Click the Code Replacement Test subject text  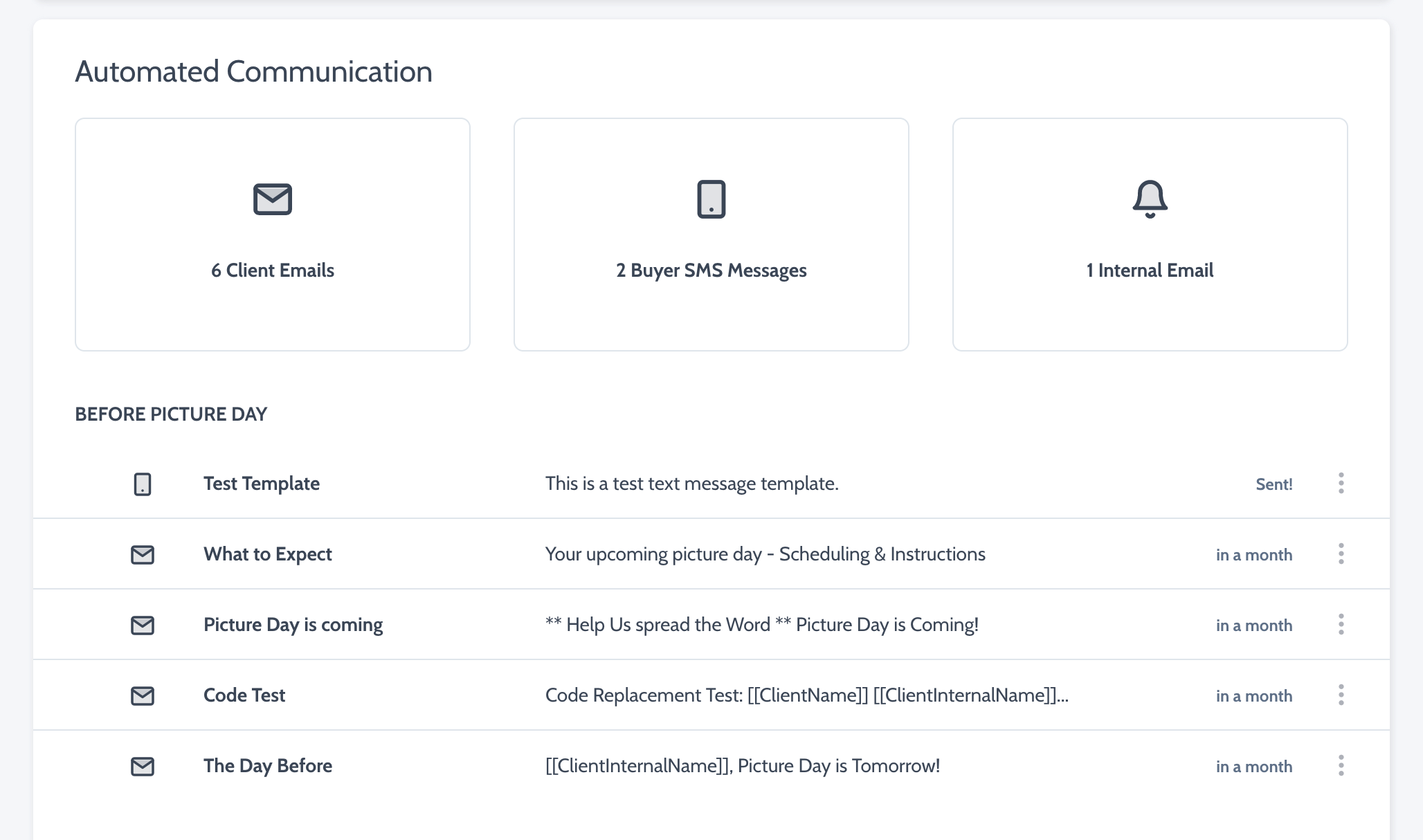(806, 695)
